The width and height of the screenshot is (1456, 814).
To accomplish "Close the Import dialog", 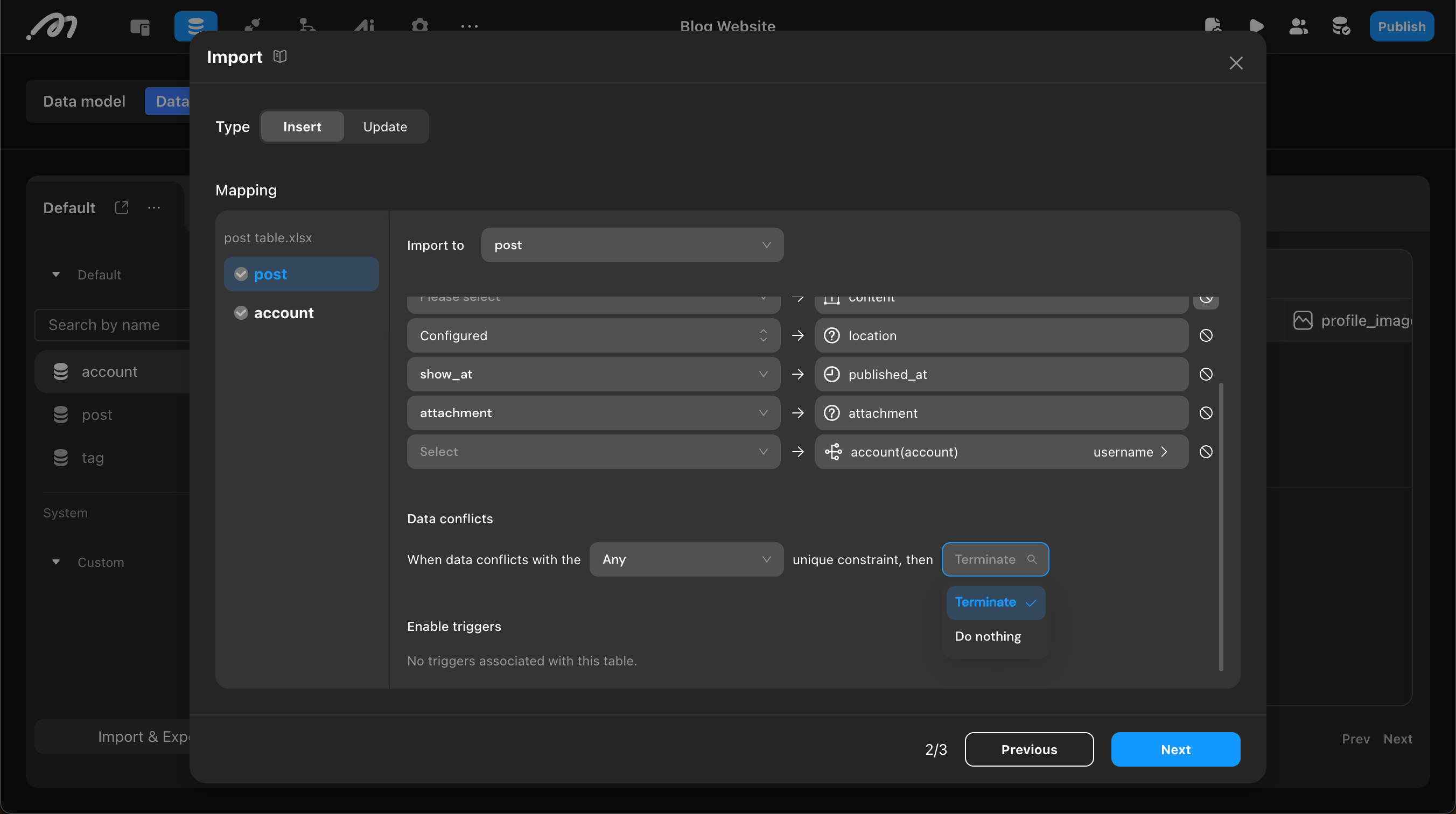I will point(1236,63).
